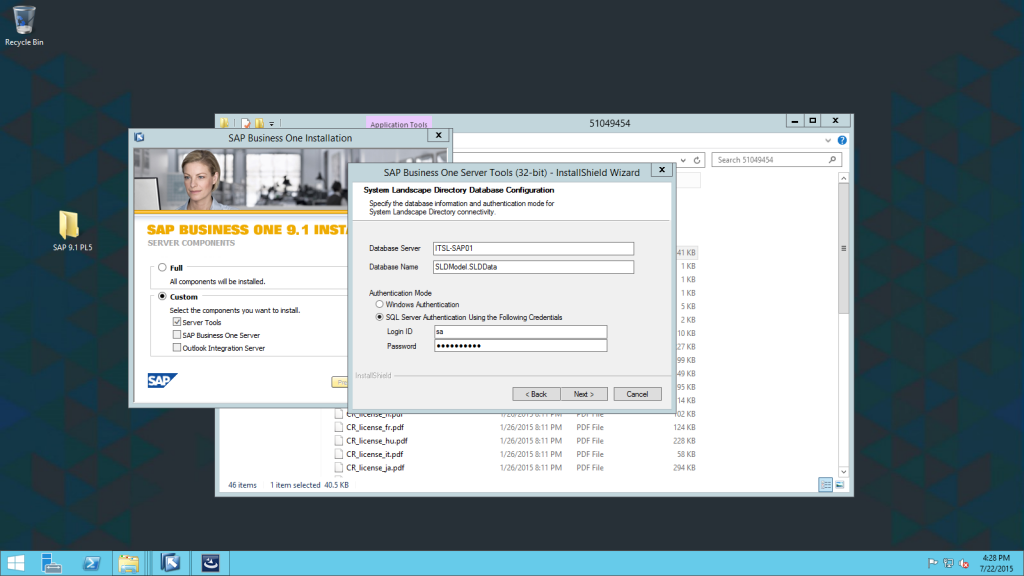Minimize the 51049454 Explorer window
The image size is (1024, 576).
(x=794, y=121)
